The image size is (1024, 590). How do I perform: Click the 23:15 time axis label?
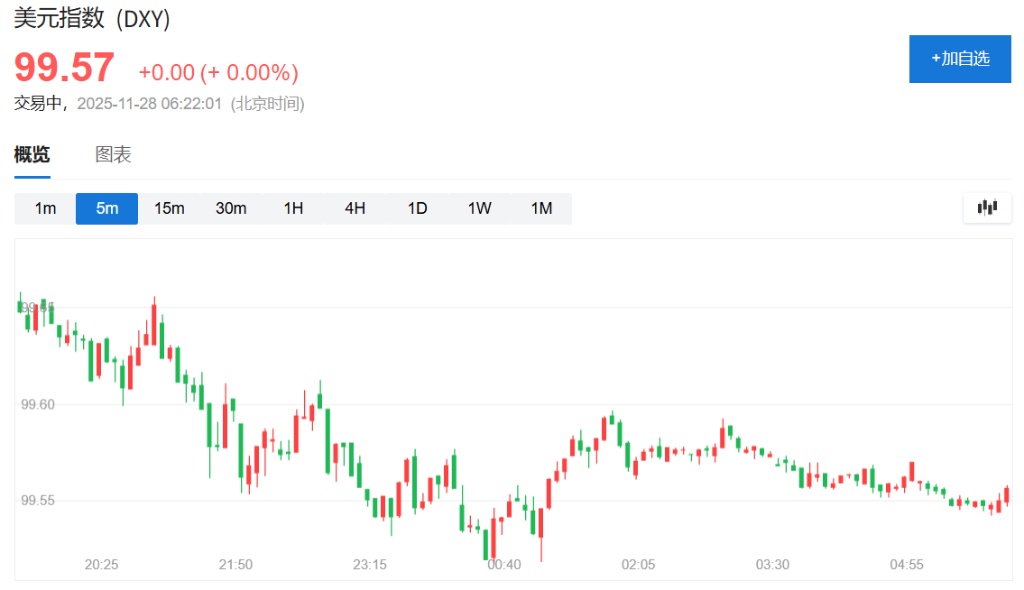[x=370, y=565]
